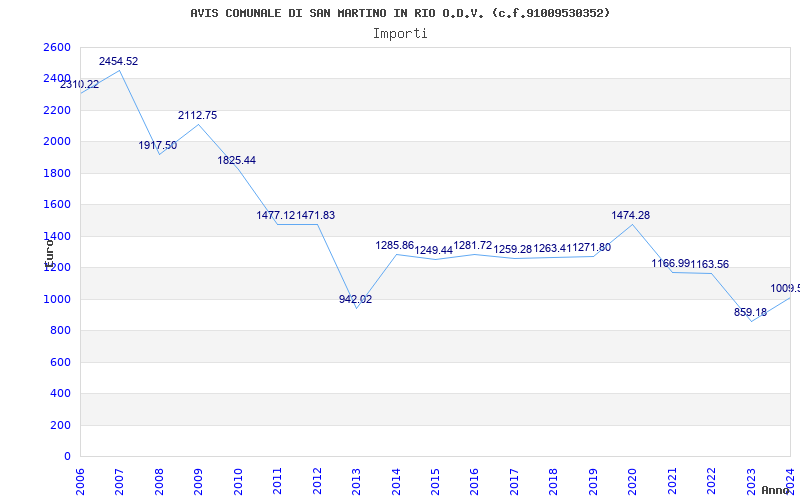
Task: Click the x-axis year 2018
Action: click(x=554, y=481)
